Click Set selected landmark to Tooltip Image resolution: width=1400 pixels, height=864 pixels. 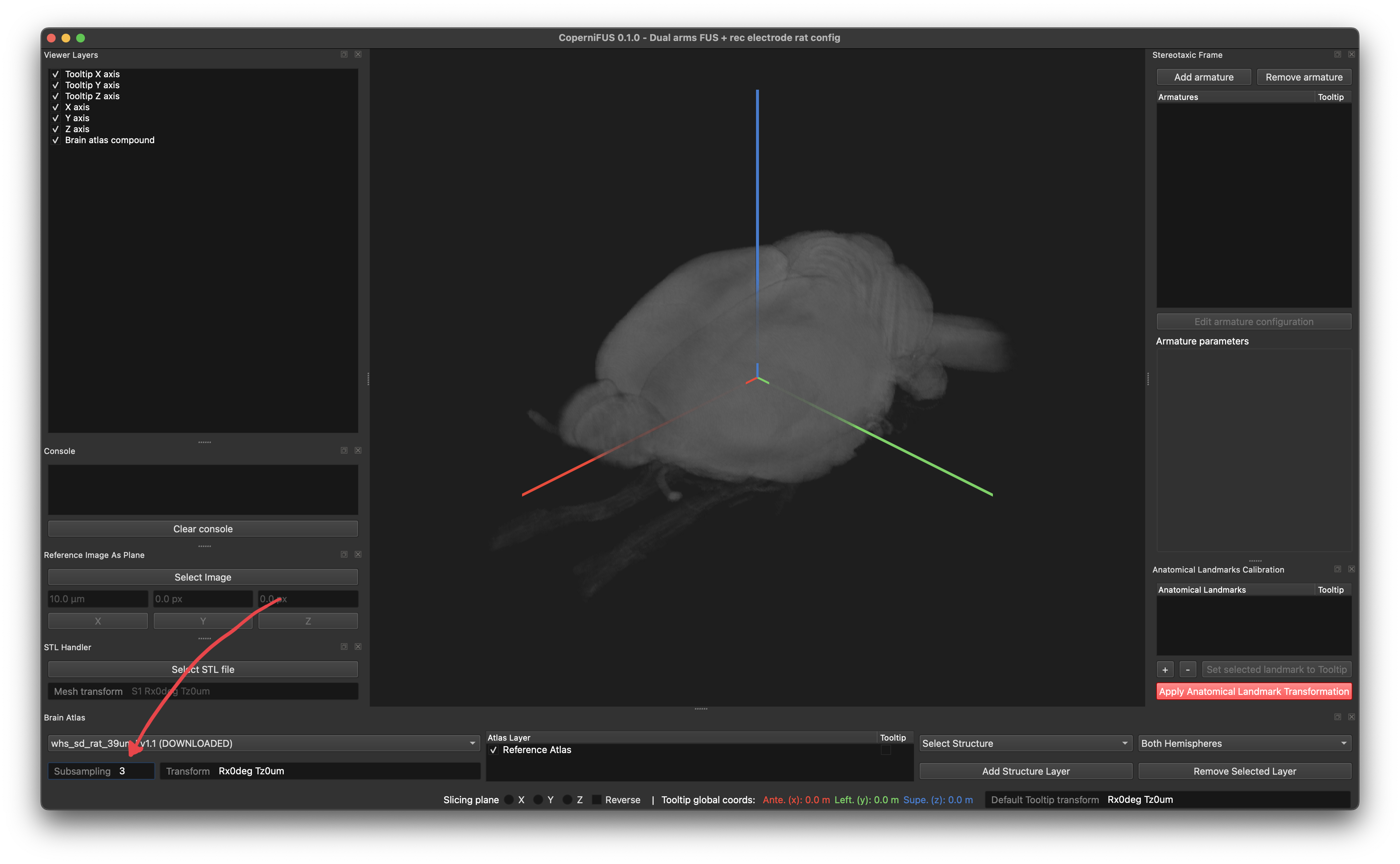click(x=1276, y=669)
